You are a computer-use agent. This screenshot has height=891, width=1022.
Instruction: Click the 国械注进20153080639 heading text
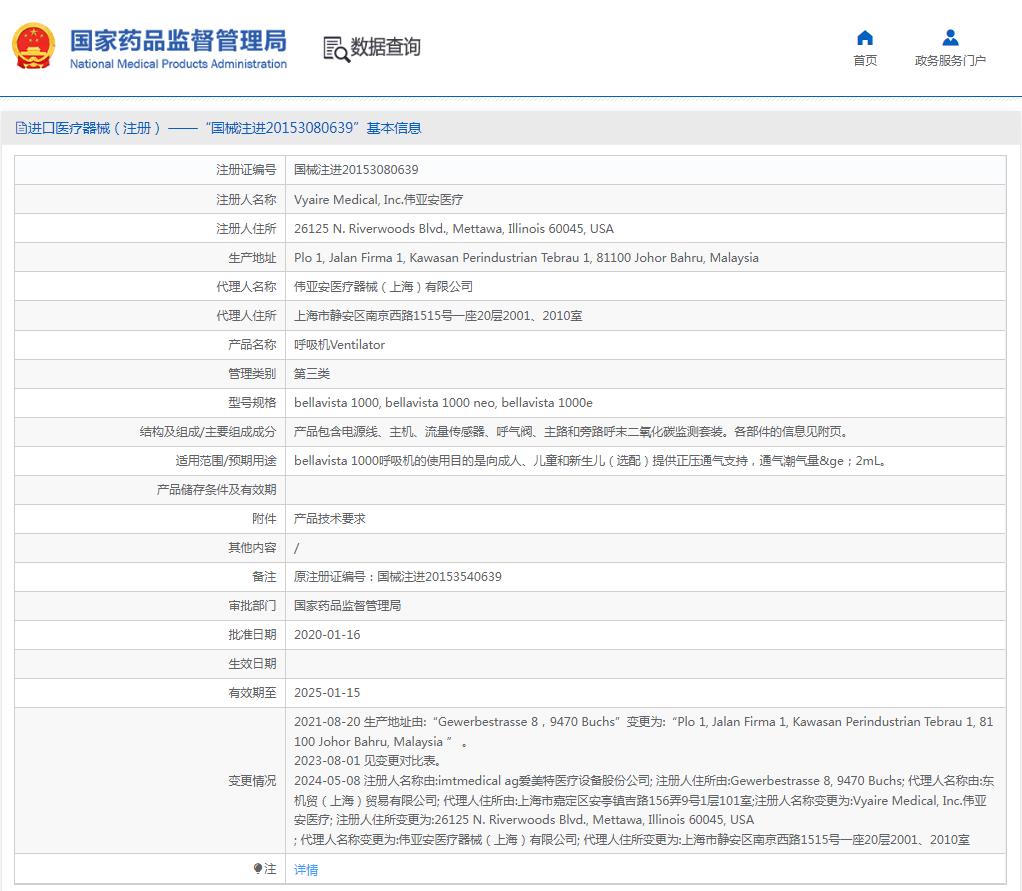283,128
